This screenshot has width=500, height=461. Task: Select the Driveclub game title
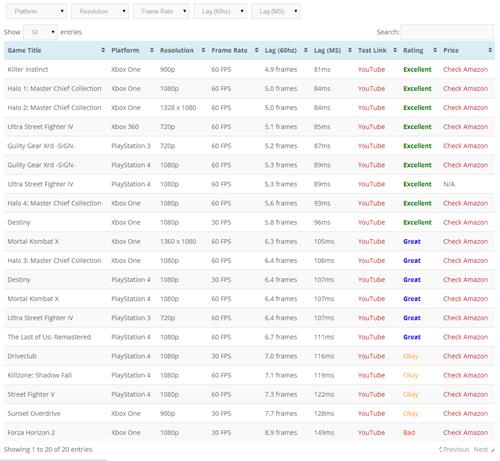[22, 356]
